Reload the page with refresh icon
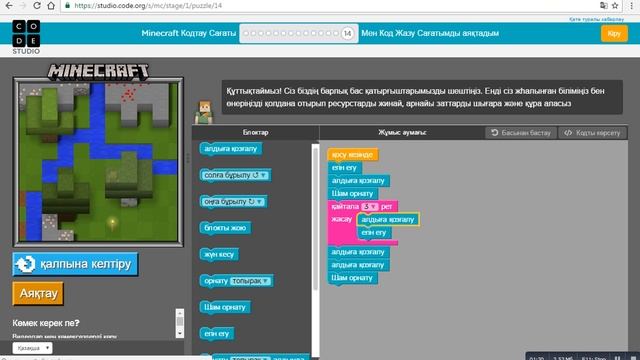 [x=36, y=6]
